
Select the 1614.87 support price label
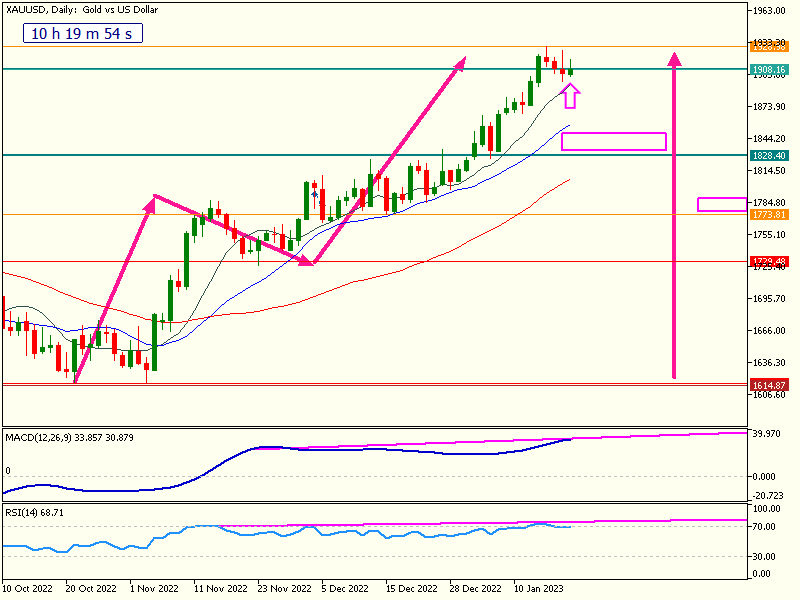(768, 385)
